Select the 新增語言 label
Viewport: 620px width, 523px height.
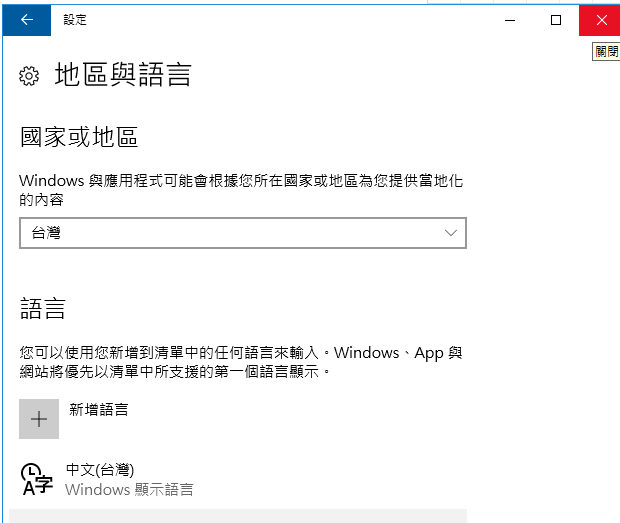click(x=99, y=410)
